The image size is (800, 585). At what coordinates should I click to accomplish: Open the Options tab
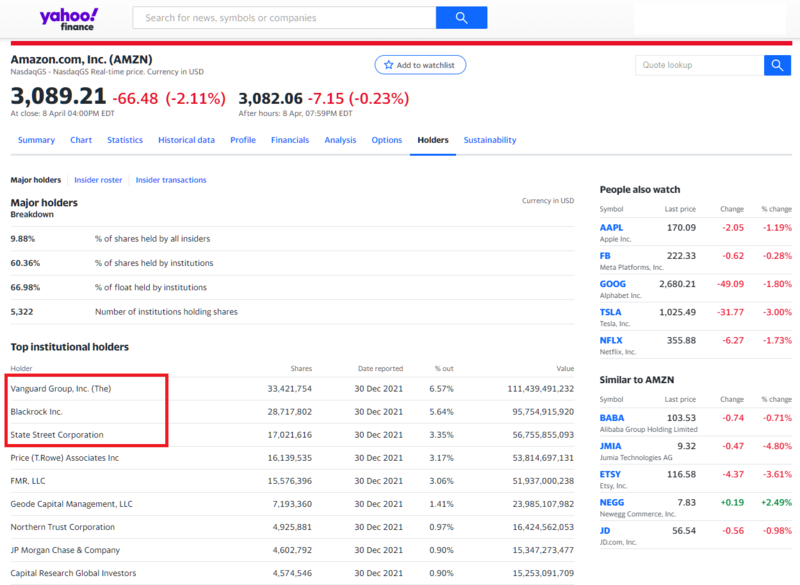coord(387,140)
